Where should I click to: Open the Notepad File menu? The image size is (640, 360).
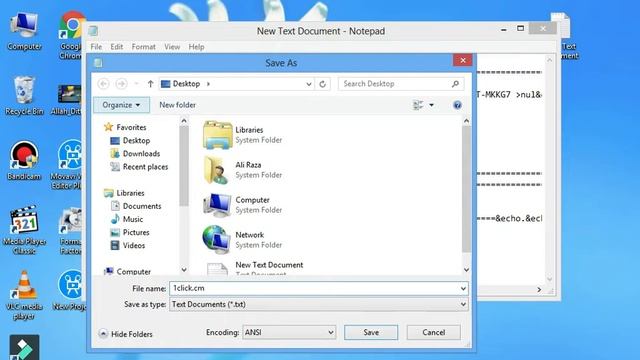tap(96, 47)
